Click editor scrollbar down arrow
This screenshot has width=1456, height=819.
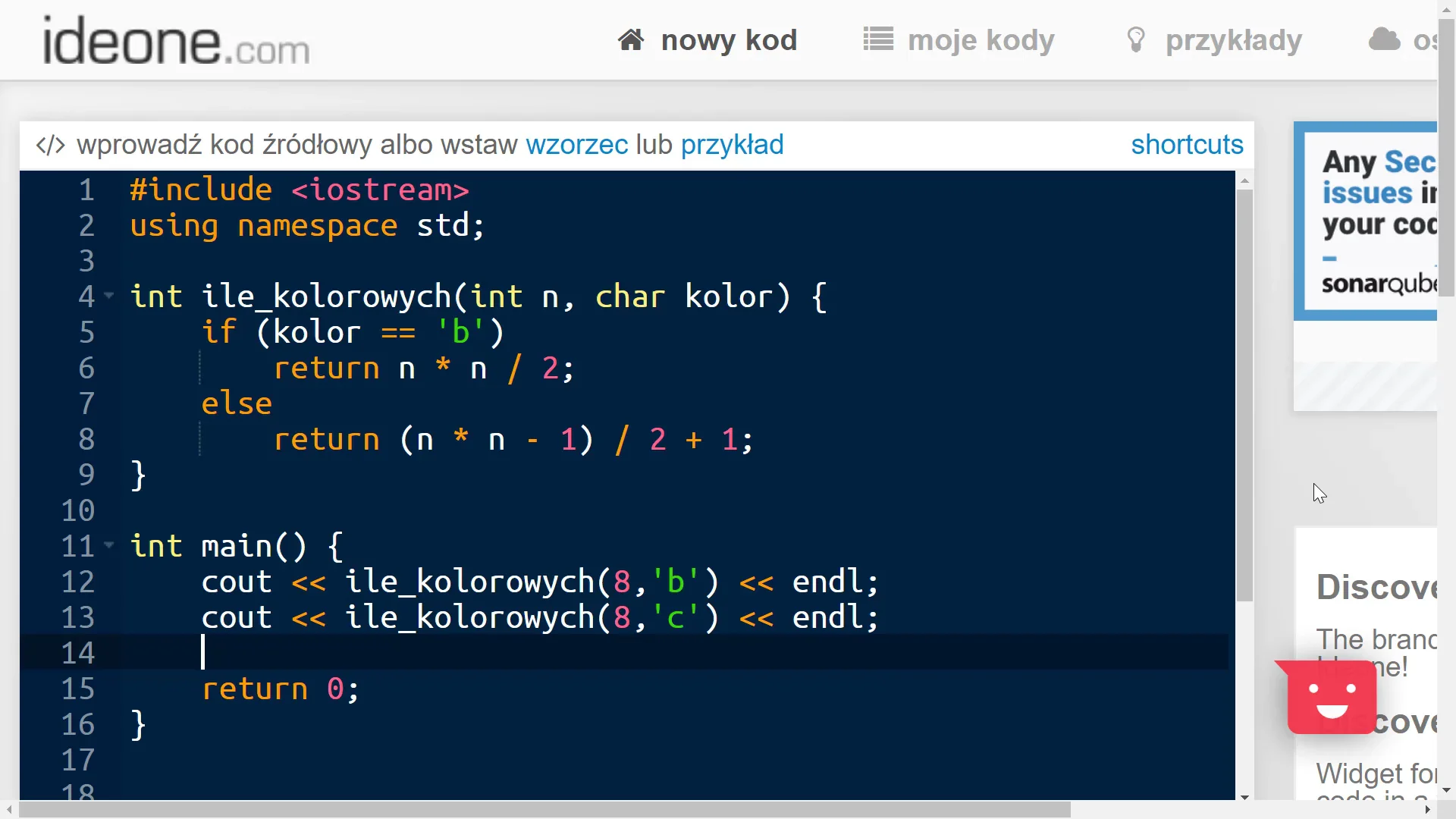click(x=1244, y=797)
